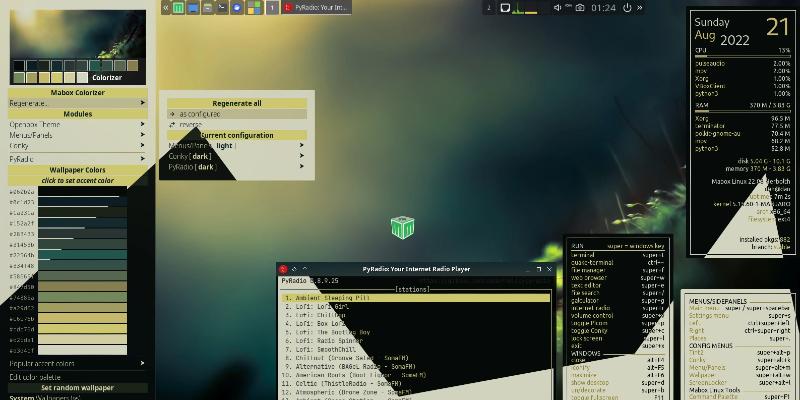Click Set random wallpaper
800x400 pixels.
tap(77, 387)
